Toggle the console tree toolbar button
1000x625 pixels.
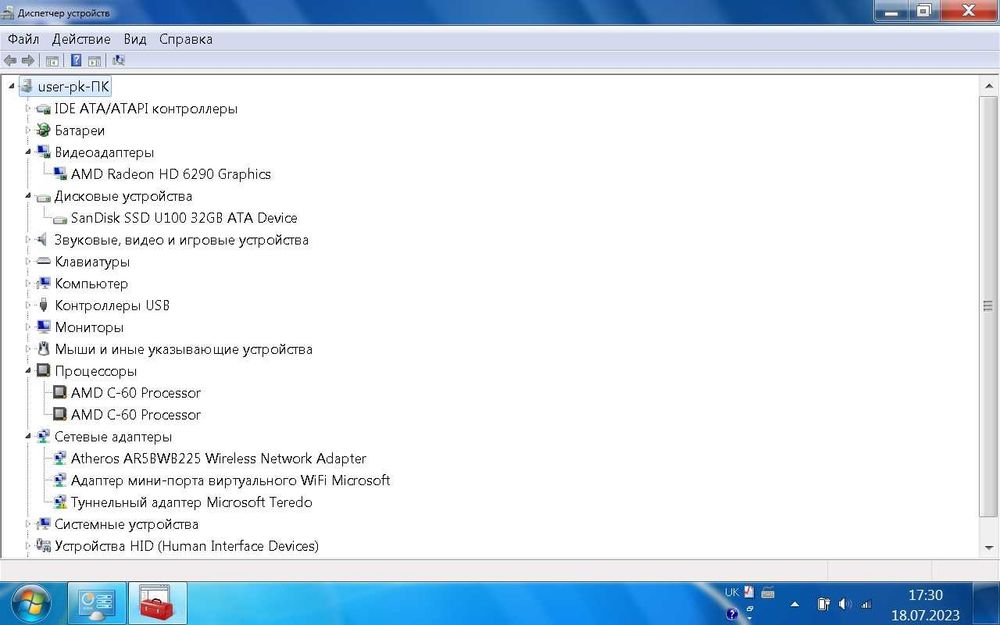(52, 61)
